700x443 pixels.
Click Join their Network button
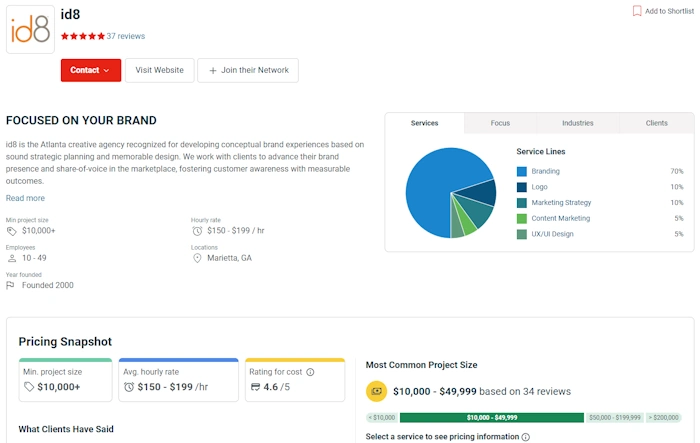(248, 70)
